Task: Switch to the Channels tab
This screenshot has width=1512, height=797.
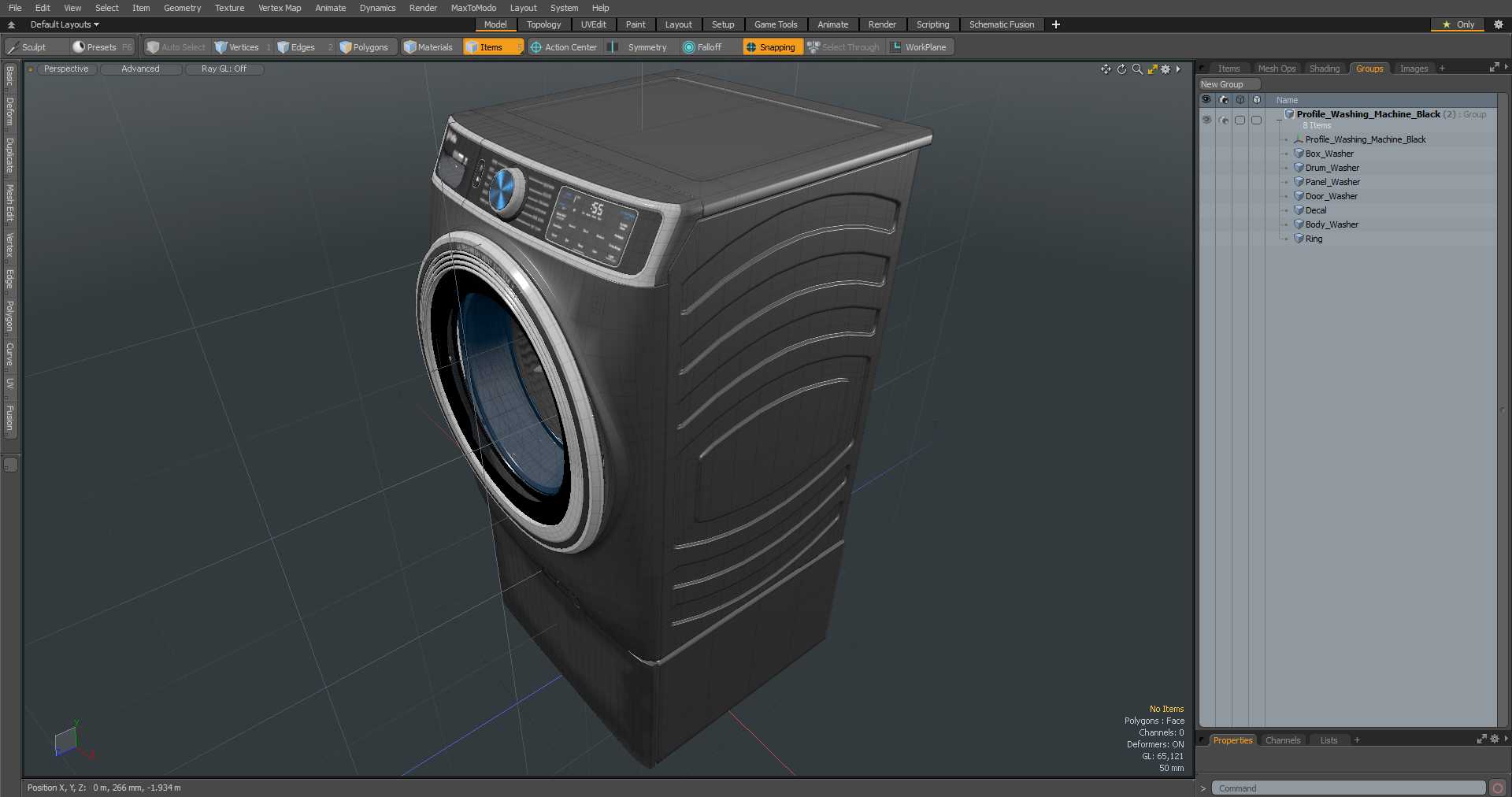Action: [1282, 740]
